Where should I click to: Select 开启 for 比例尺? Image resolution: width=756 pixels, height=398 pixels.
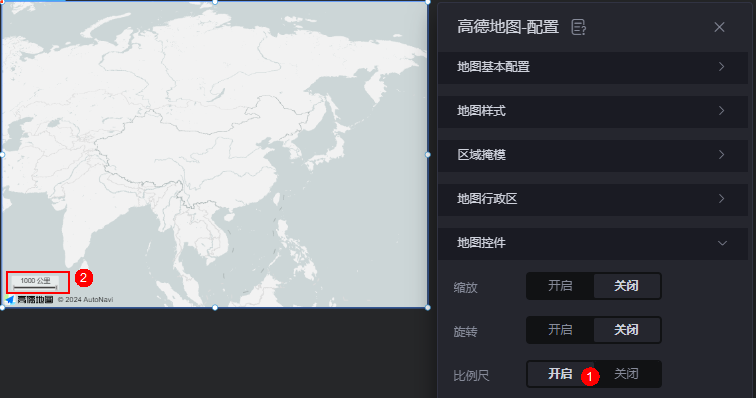560,374
